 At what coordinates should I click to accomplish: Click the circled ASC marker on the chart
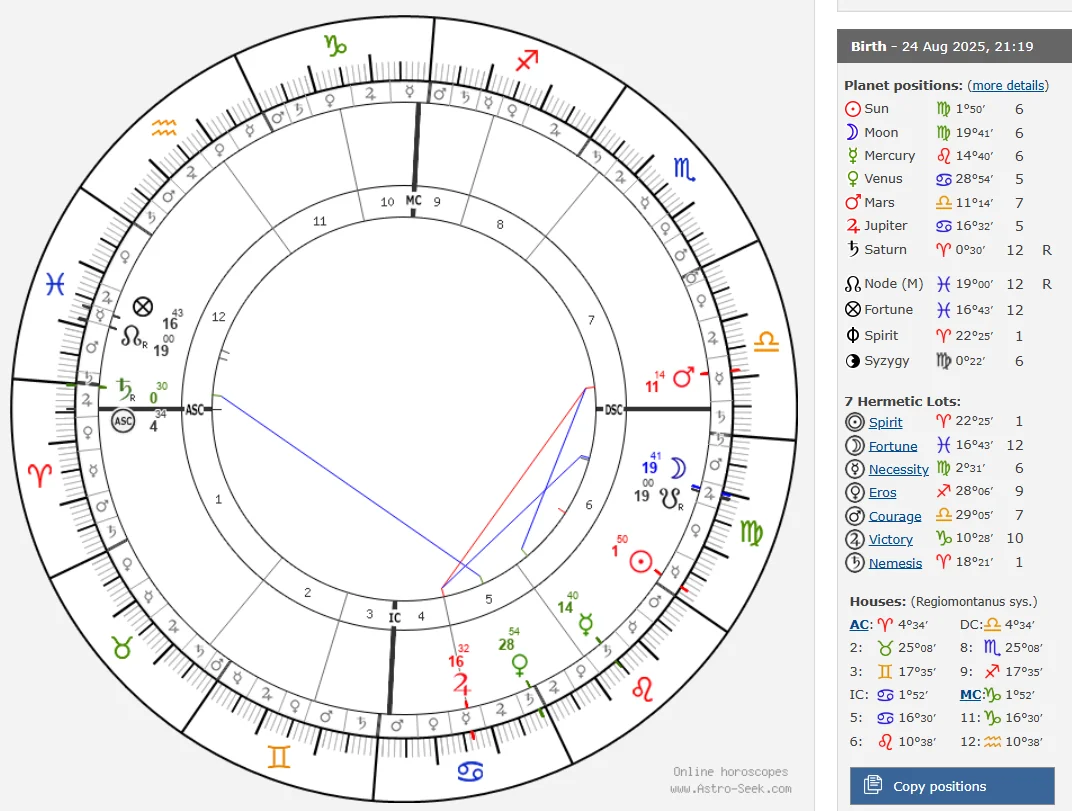click(123, 421)
